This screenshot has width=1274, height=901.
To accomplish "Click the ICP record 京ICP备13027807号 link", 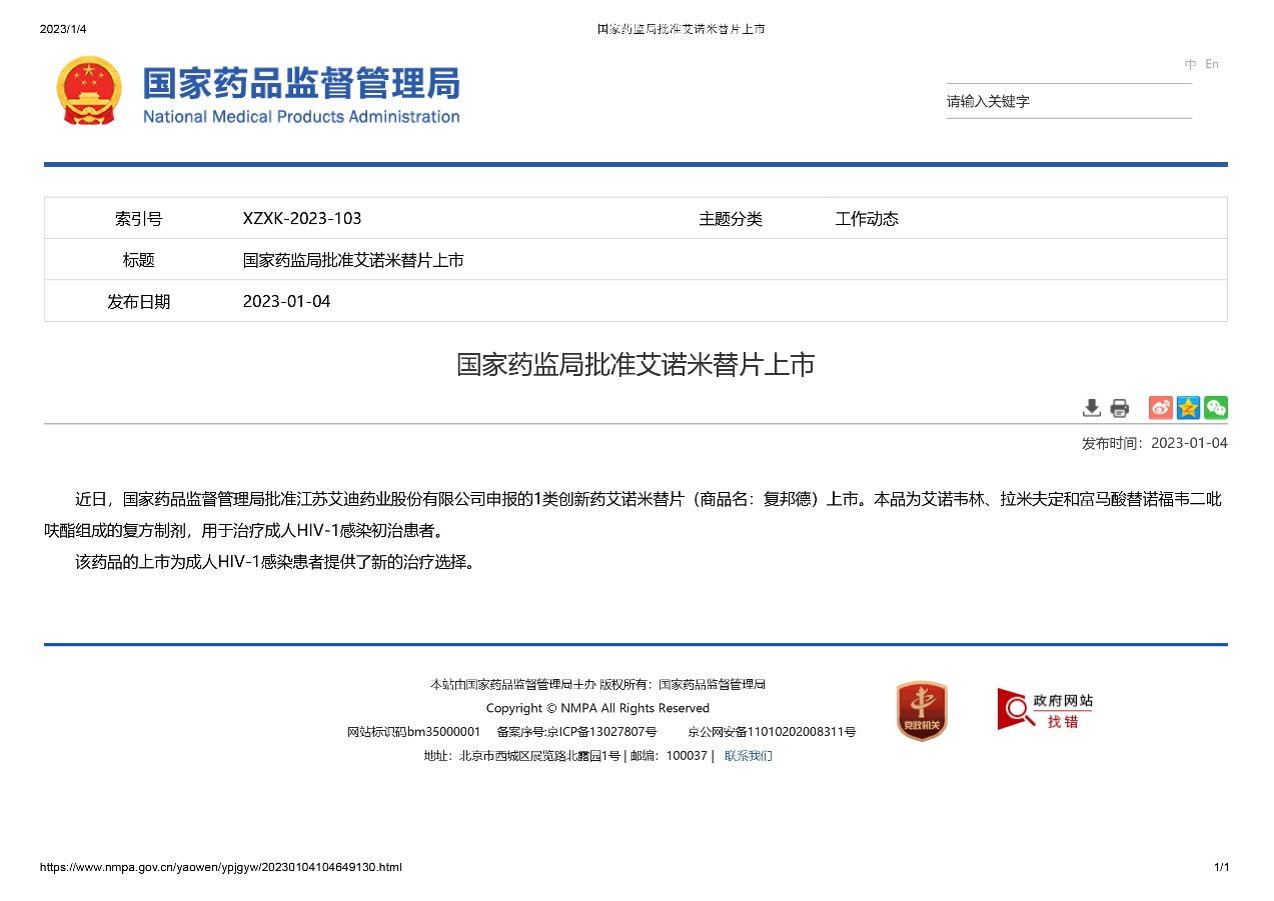I will coord(601,732).
